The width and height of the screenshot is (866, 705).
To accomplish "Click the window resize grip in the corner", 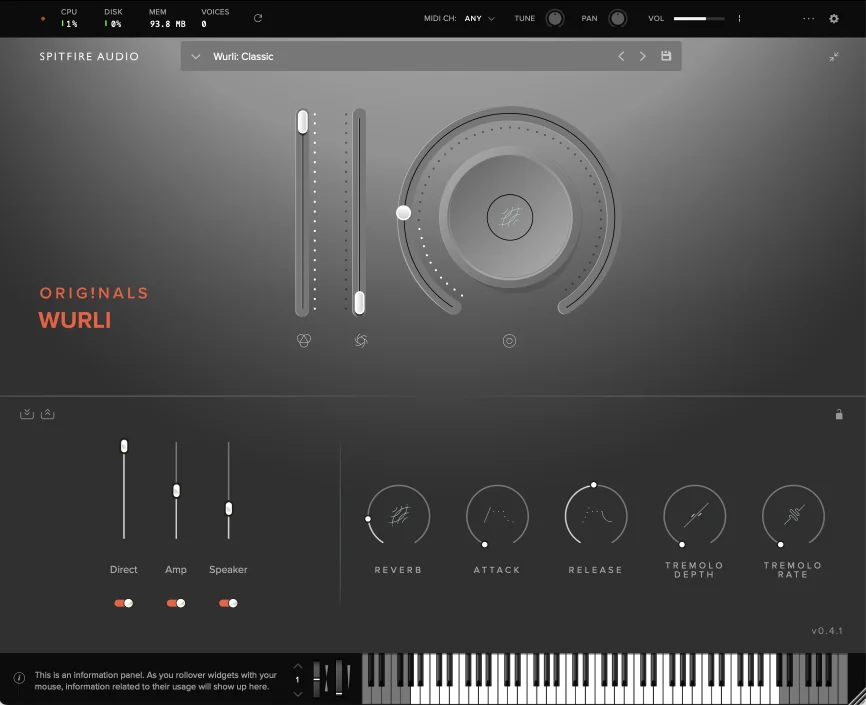I will pyautogui.click(x=857, y=696).
